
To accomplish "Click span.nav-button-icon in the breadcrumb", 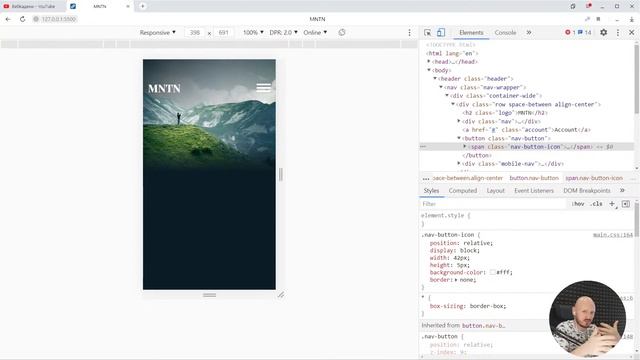I will [594, 178].
